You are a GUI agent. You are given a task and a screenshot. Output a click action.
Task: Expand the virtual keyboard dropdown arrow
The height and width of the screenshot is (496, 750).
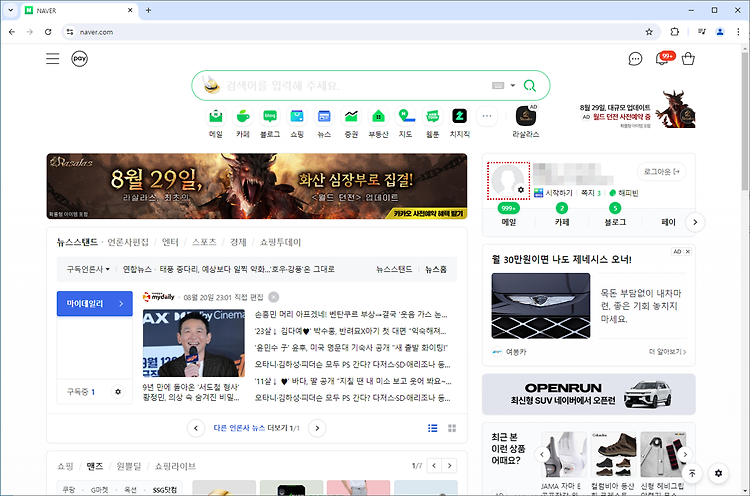[512, 86]
